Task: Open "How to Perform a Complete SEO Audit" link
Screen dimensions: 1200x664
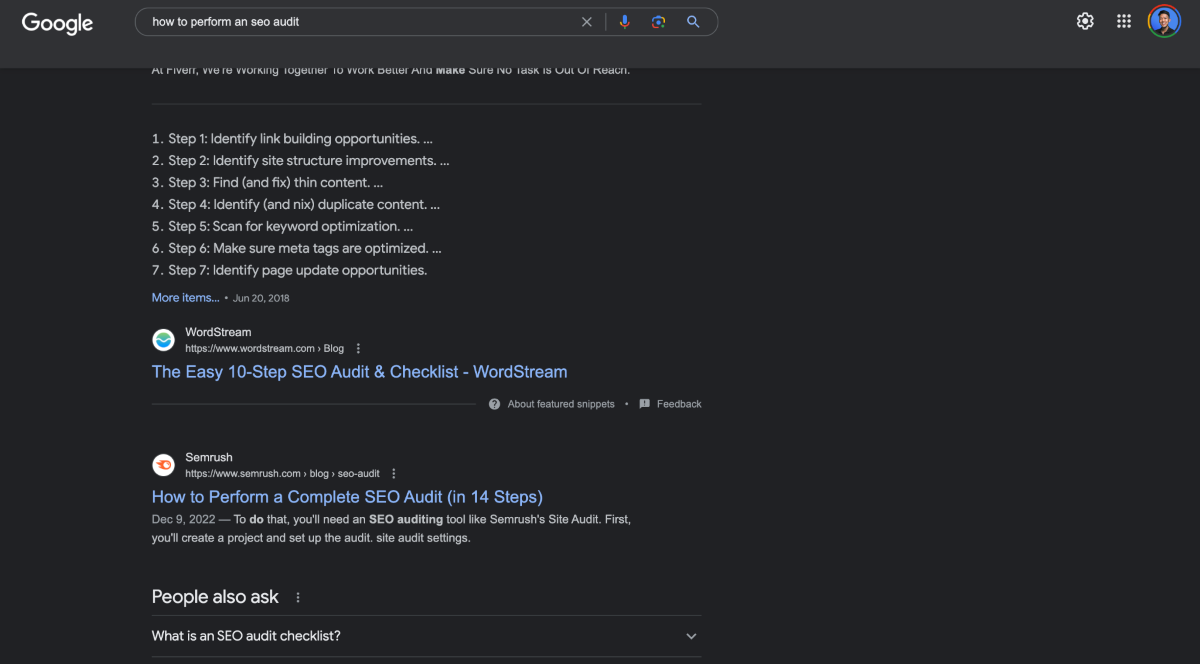Action: pyautogui.click(x=347, y=497)
